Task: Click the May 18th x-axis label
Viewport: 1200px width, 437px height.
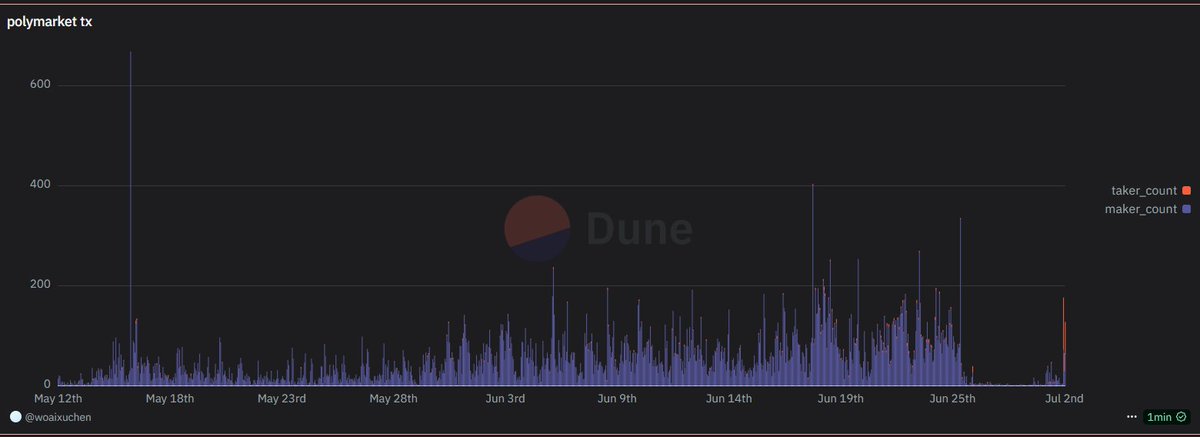Action: (170, 398)
